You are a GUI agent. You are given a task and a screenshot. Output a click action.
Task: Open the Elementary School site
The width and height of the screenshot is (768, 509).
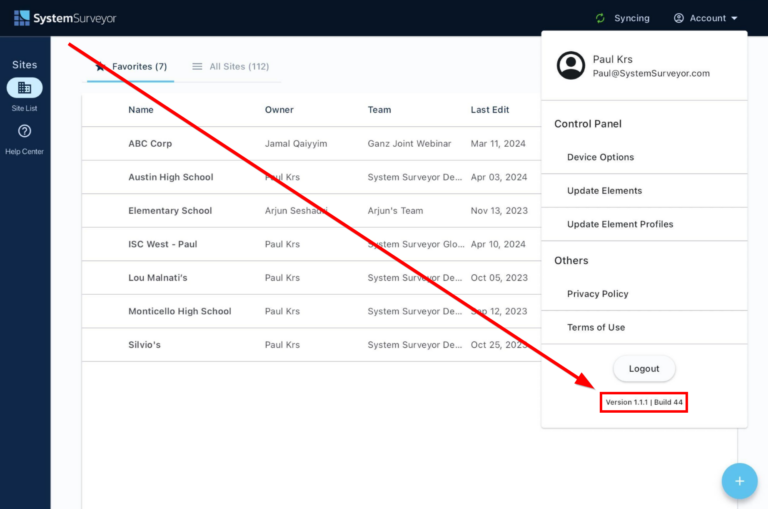point(170,211)
